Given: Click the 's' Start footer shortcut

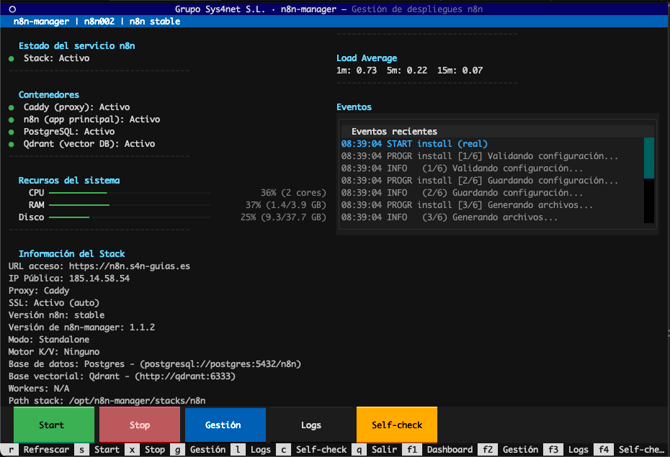Looking at the screenshot, I should tap(102, 450).
